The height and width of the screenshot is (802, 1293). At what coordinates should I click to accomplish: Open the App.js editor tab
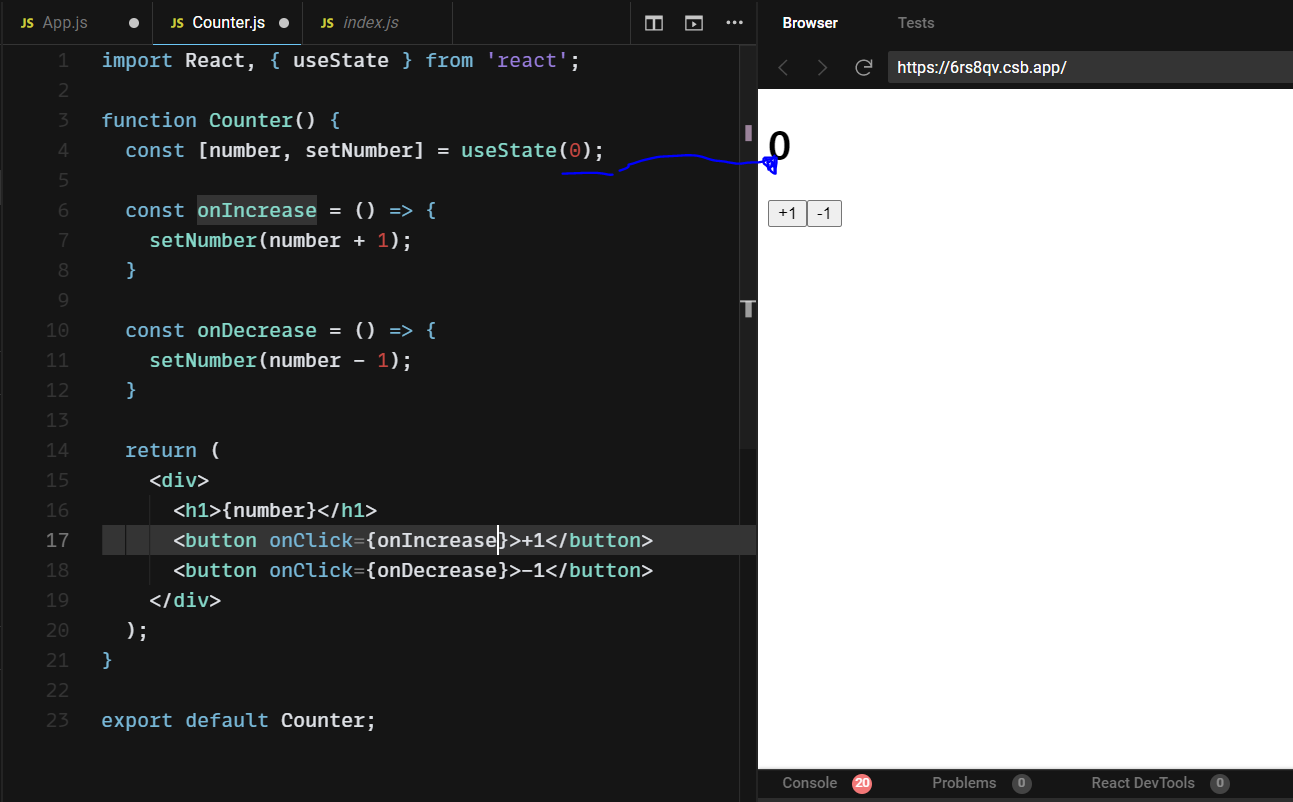pos(76,22)
